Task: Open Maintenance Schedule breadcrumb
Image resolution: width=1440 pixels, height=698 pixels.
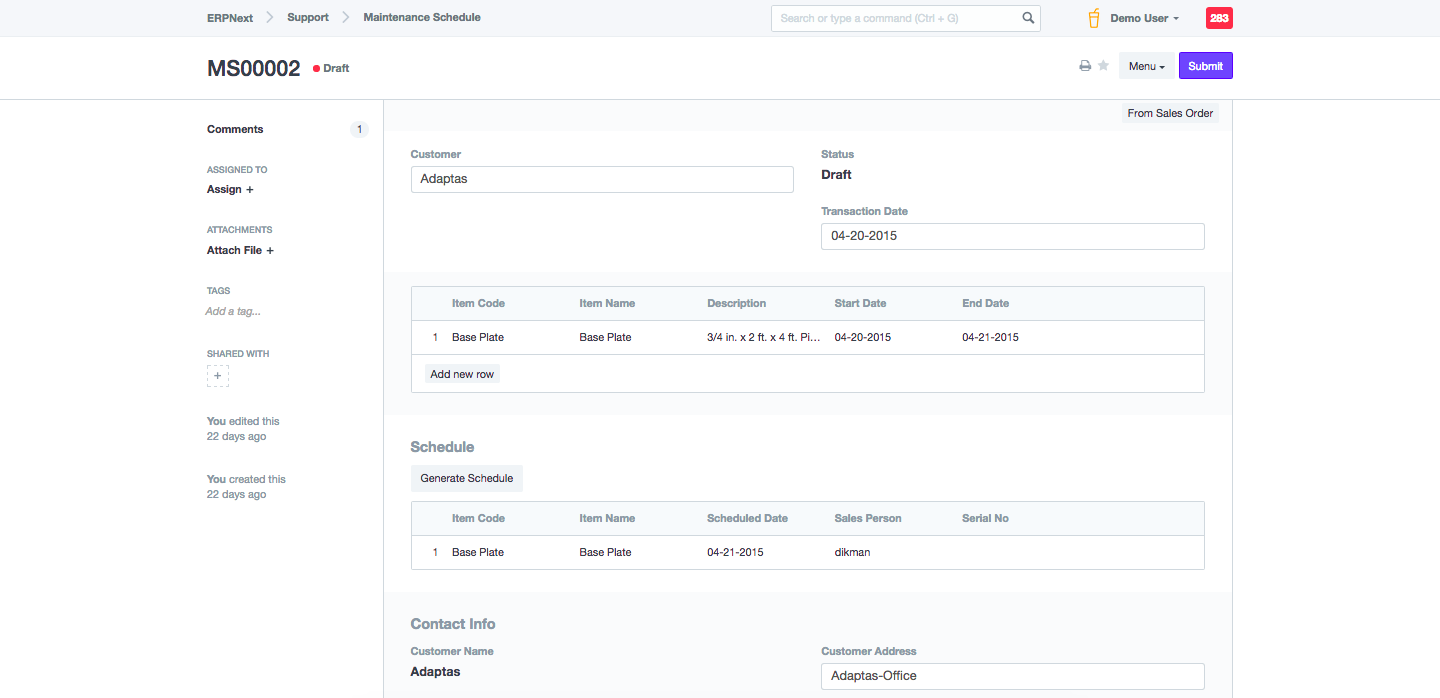Action: [x=422, y=18]
